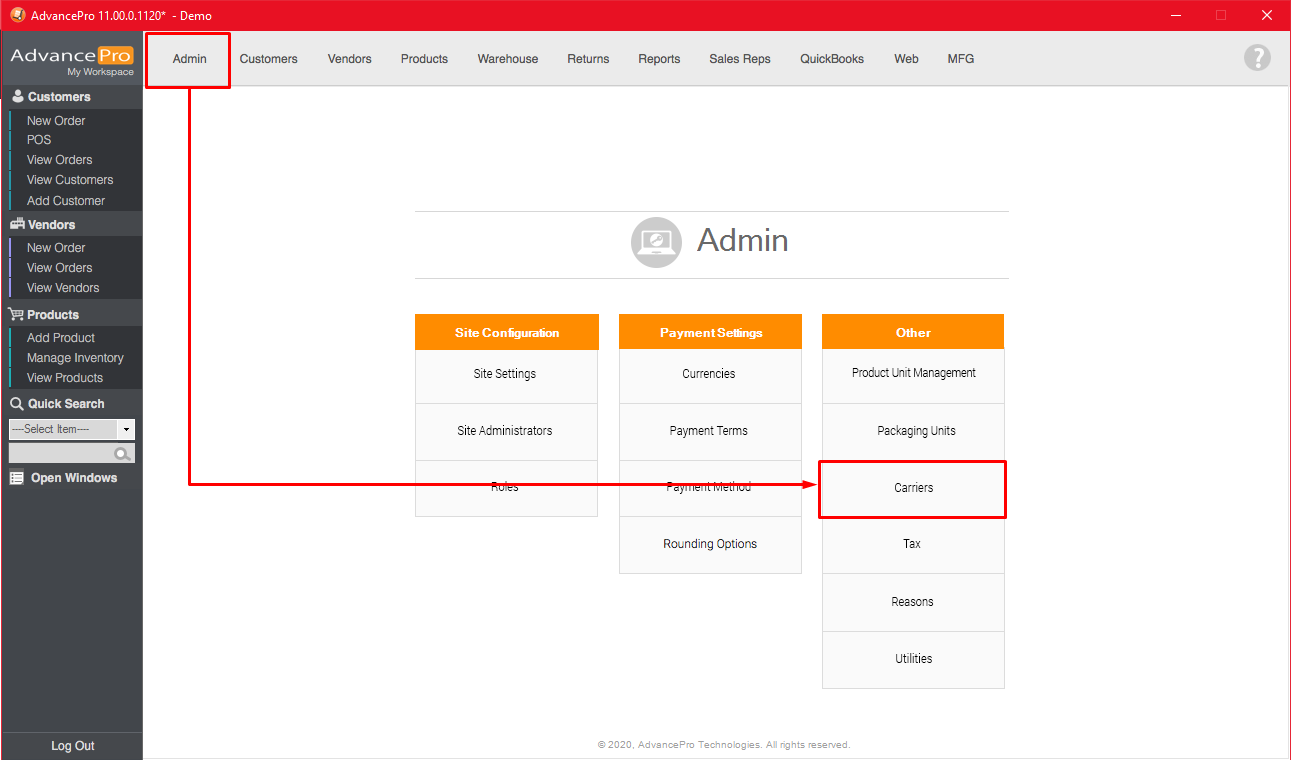
Task: Click the help question mark icon
Action: (x=1256, y=58)
